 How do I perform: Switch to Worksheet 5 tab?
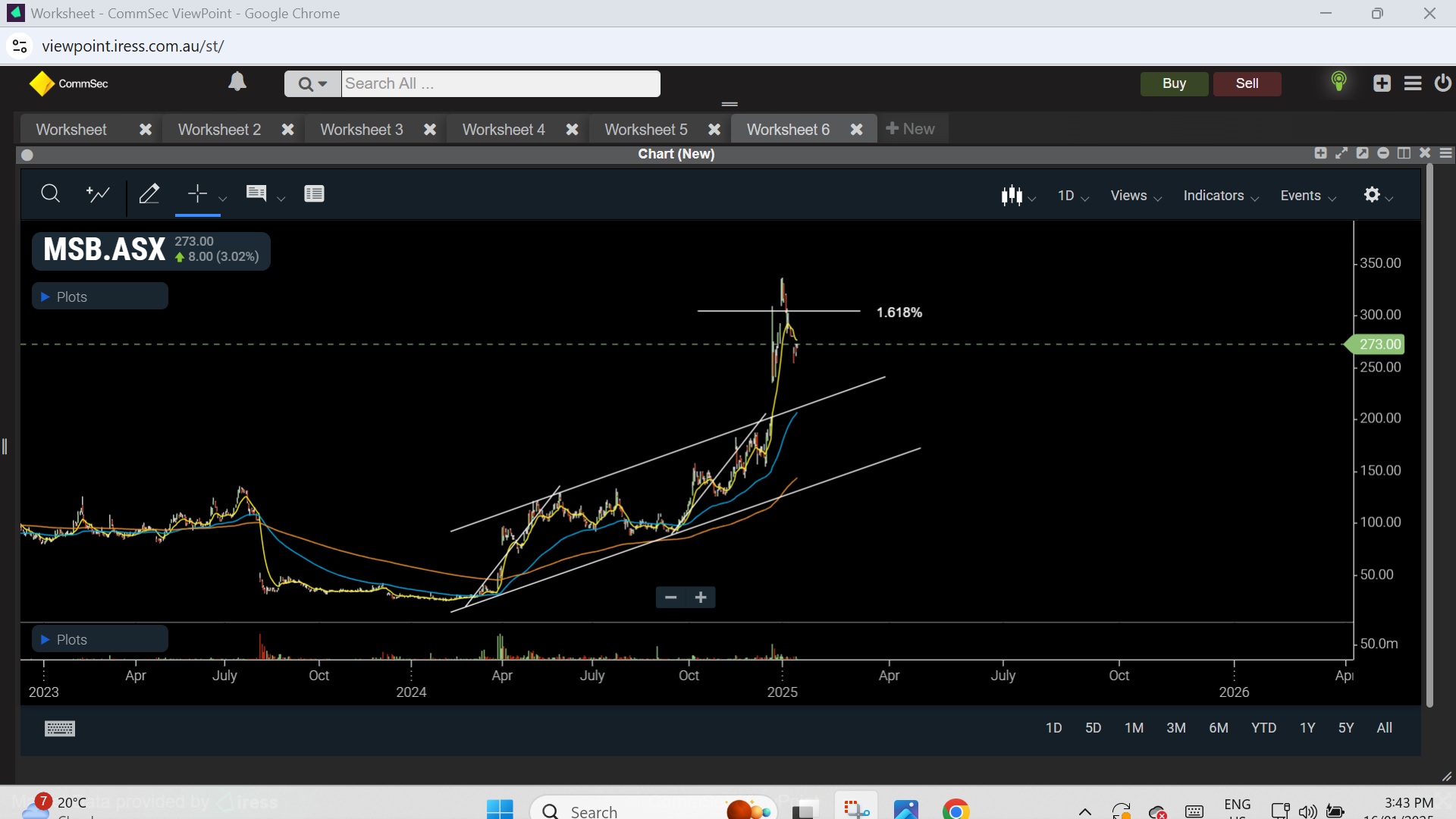pyautogui.click(x=646, y=130)
